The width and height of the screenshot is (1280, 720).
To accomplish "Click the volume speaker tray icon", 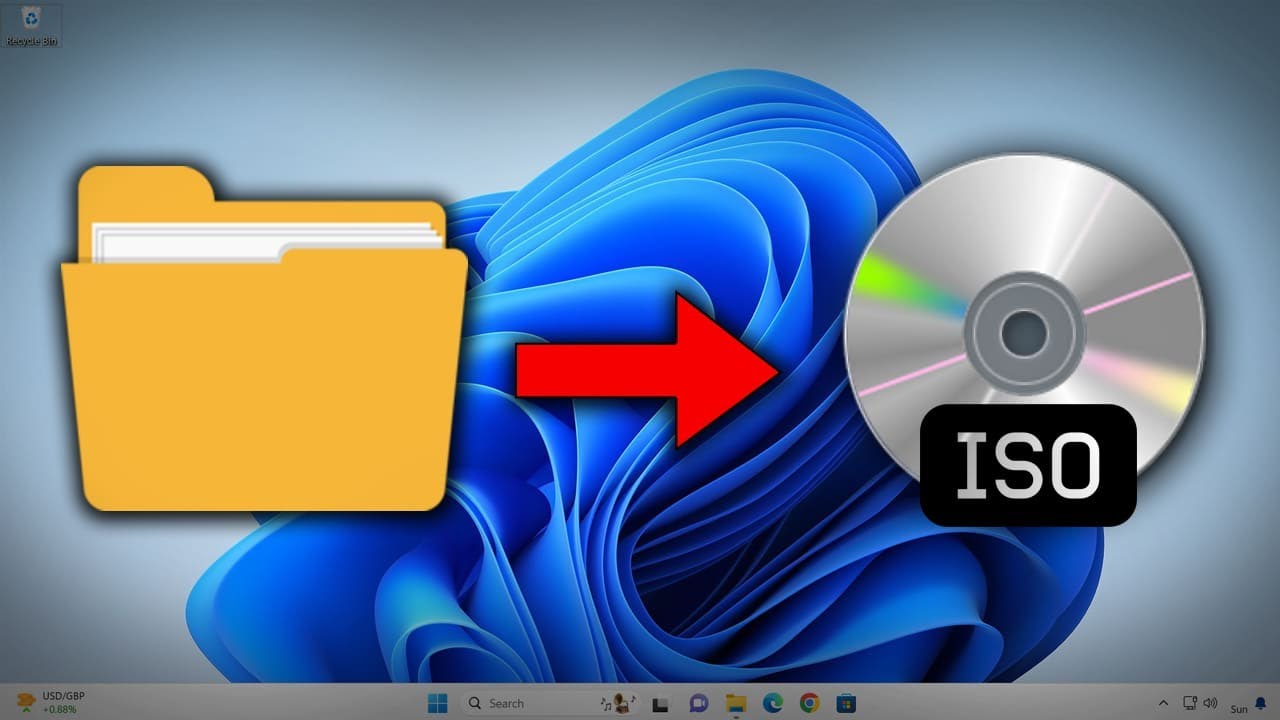I will click(1210, 703).
